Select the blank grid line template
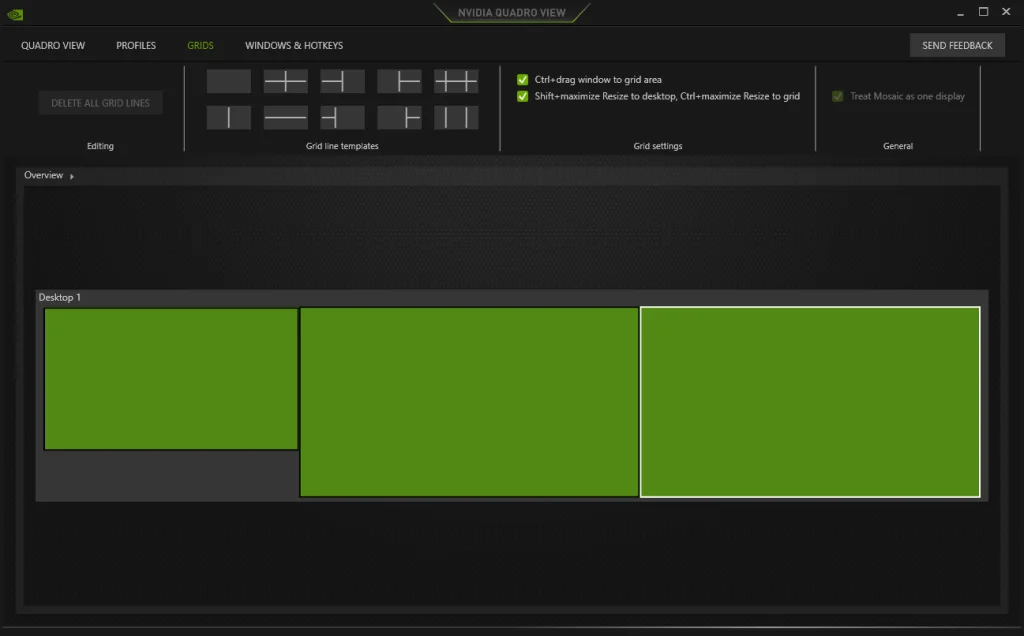 (228, 81)
